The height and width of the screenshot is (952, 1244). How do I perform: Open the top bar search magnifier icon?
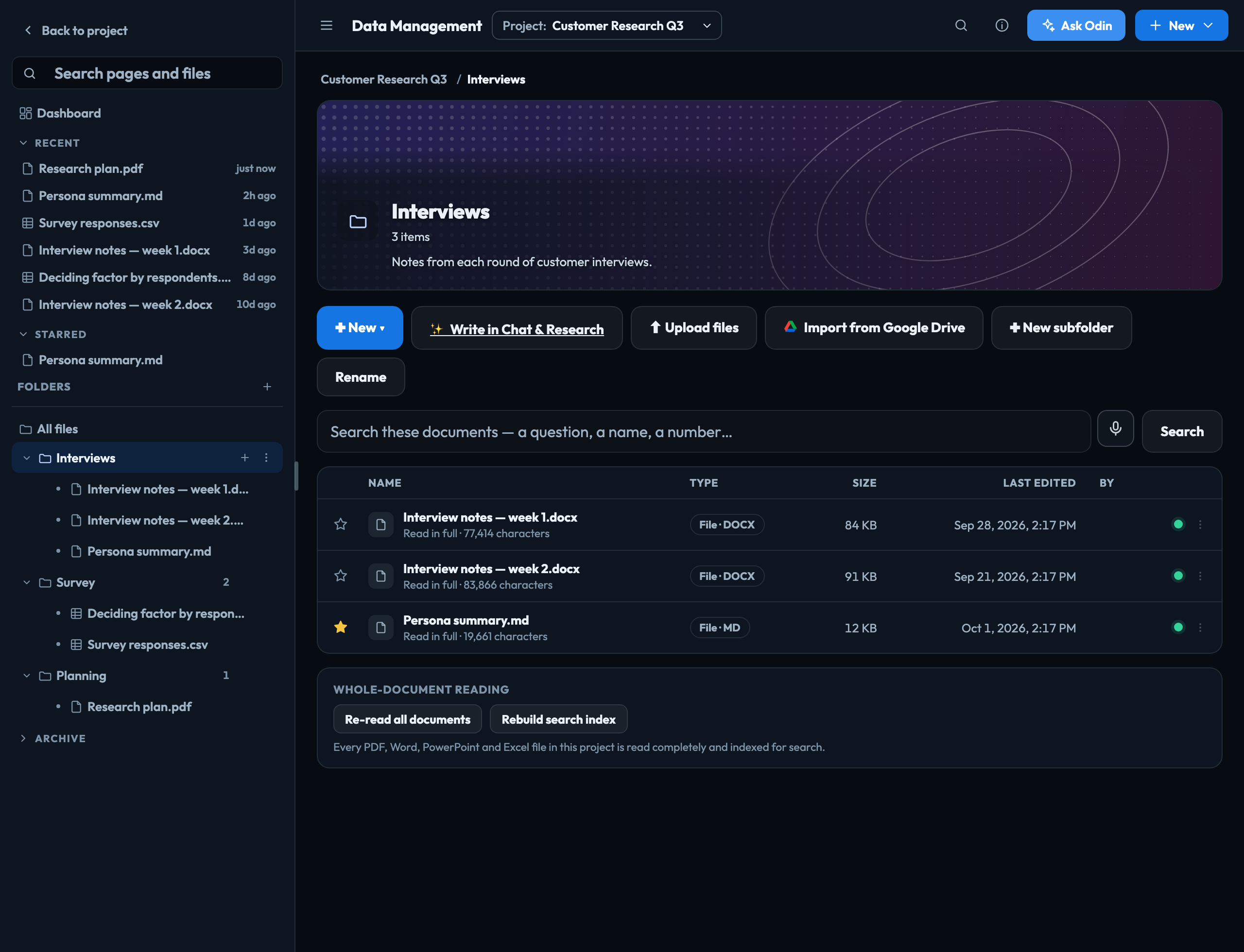pos(961,25)
